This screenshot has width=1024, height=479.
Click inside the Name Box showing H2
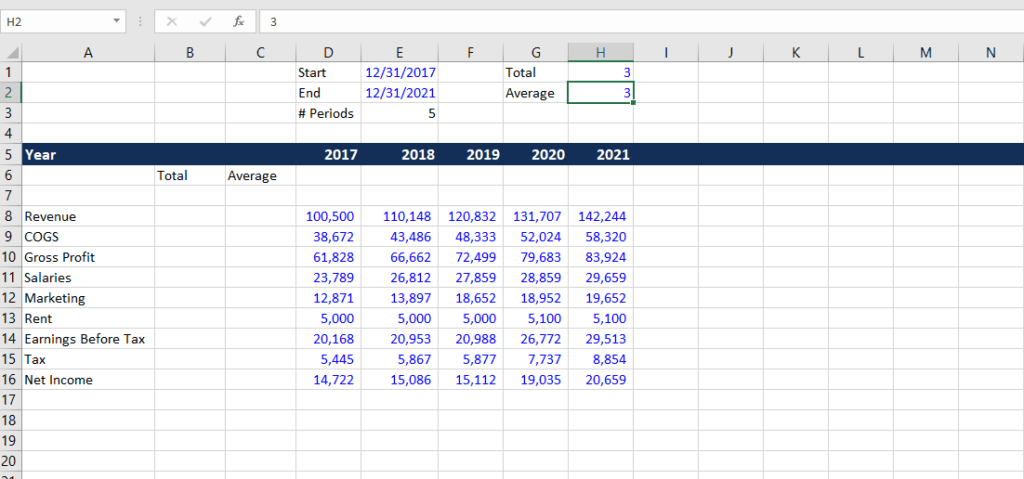[x=55, y=21]
